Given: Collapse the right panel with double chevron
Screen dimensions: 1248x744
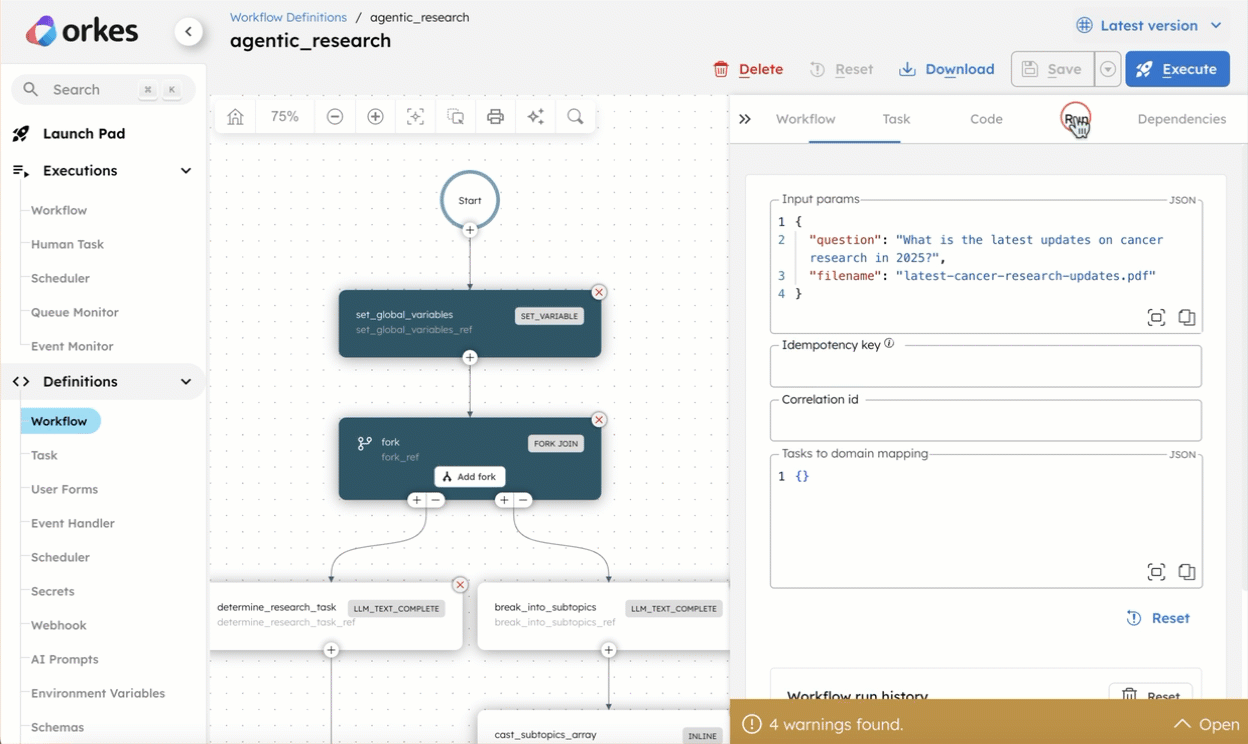Looking at the screenshot, I should point(745,119).
